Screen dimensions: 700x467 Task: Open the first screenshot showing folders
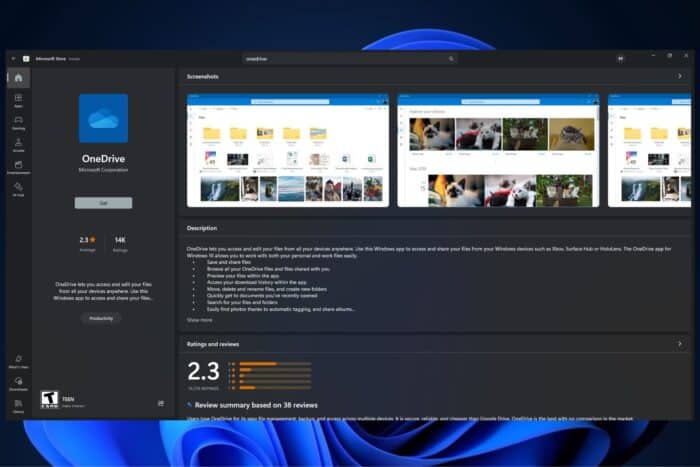(288, 150)
